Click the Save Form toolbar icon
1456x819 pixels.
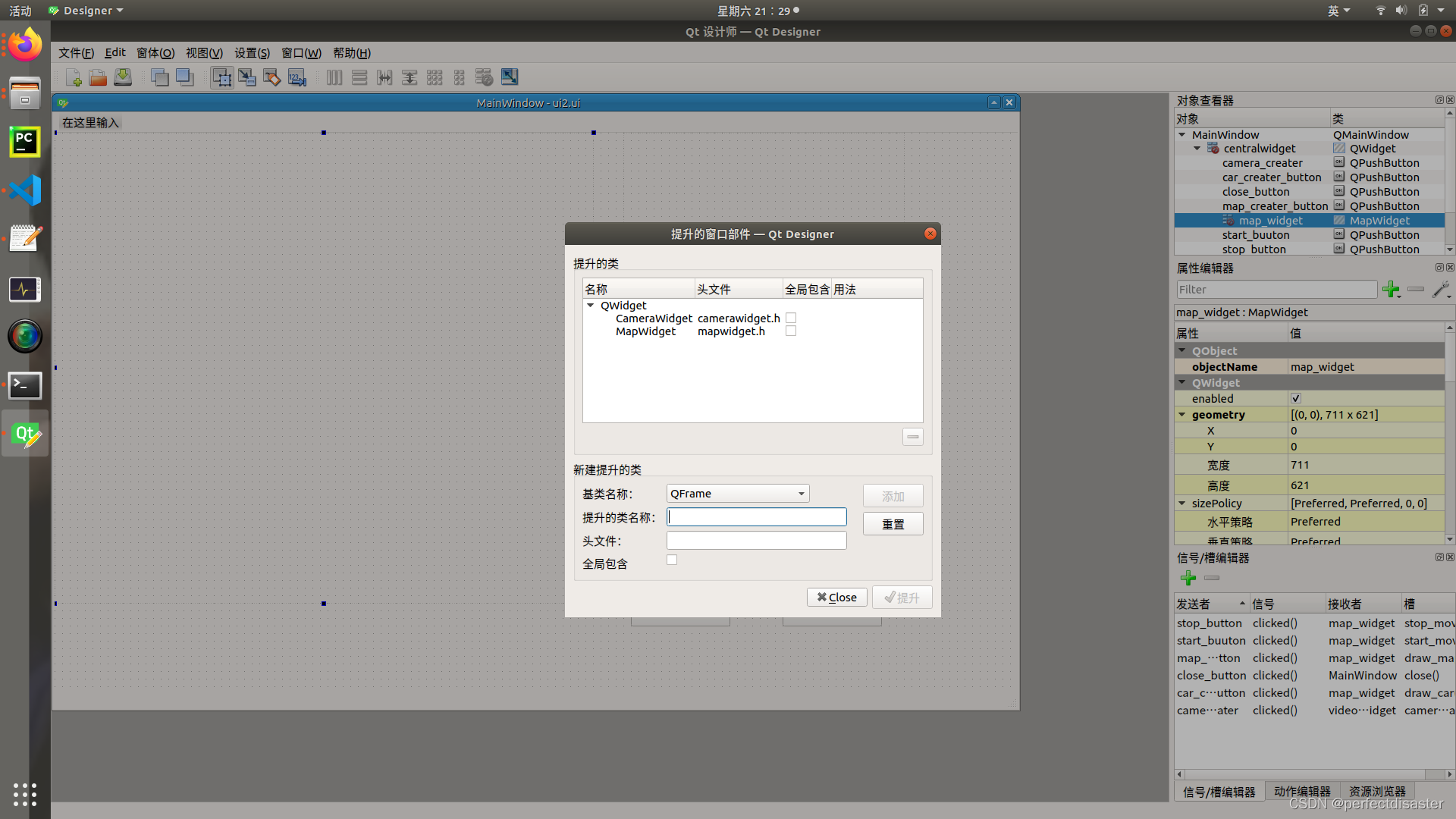123,77
